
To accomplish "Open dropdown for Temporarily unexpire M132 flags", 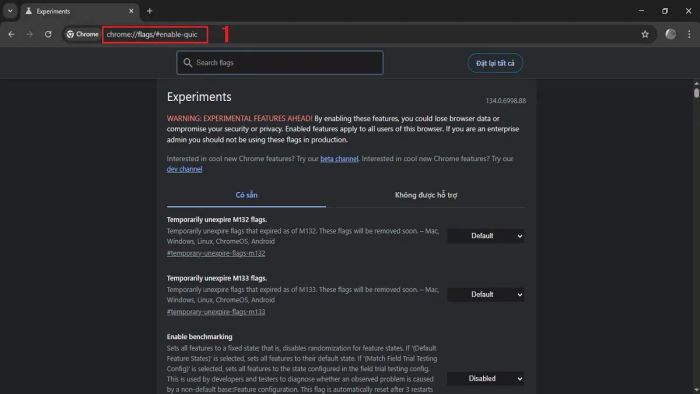I will (x=486, y=236).
